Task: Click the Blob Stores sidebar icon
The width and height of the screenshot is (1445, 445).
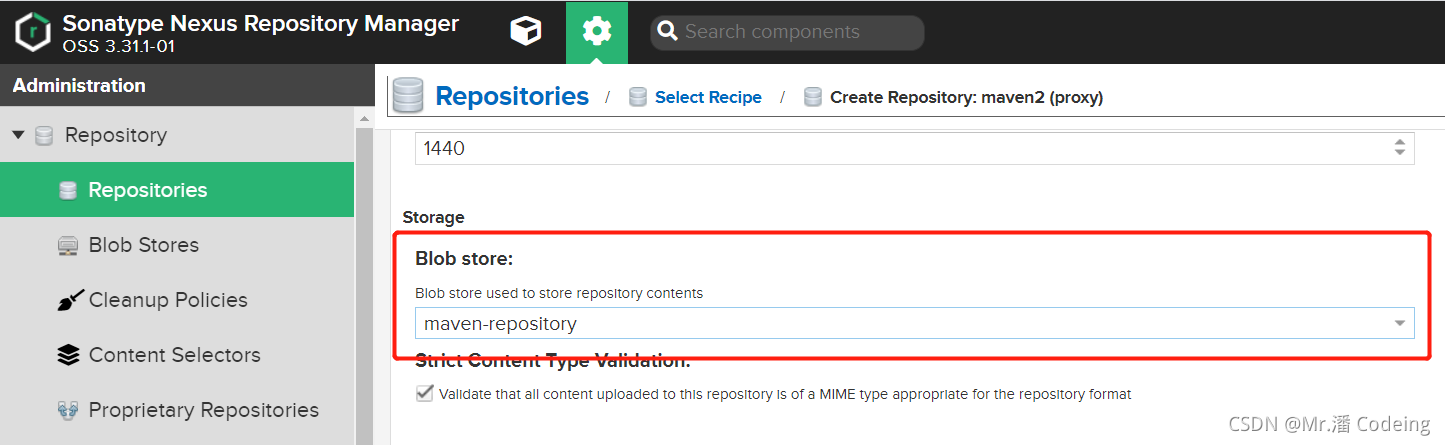Action: click(x=68, y=245)
